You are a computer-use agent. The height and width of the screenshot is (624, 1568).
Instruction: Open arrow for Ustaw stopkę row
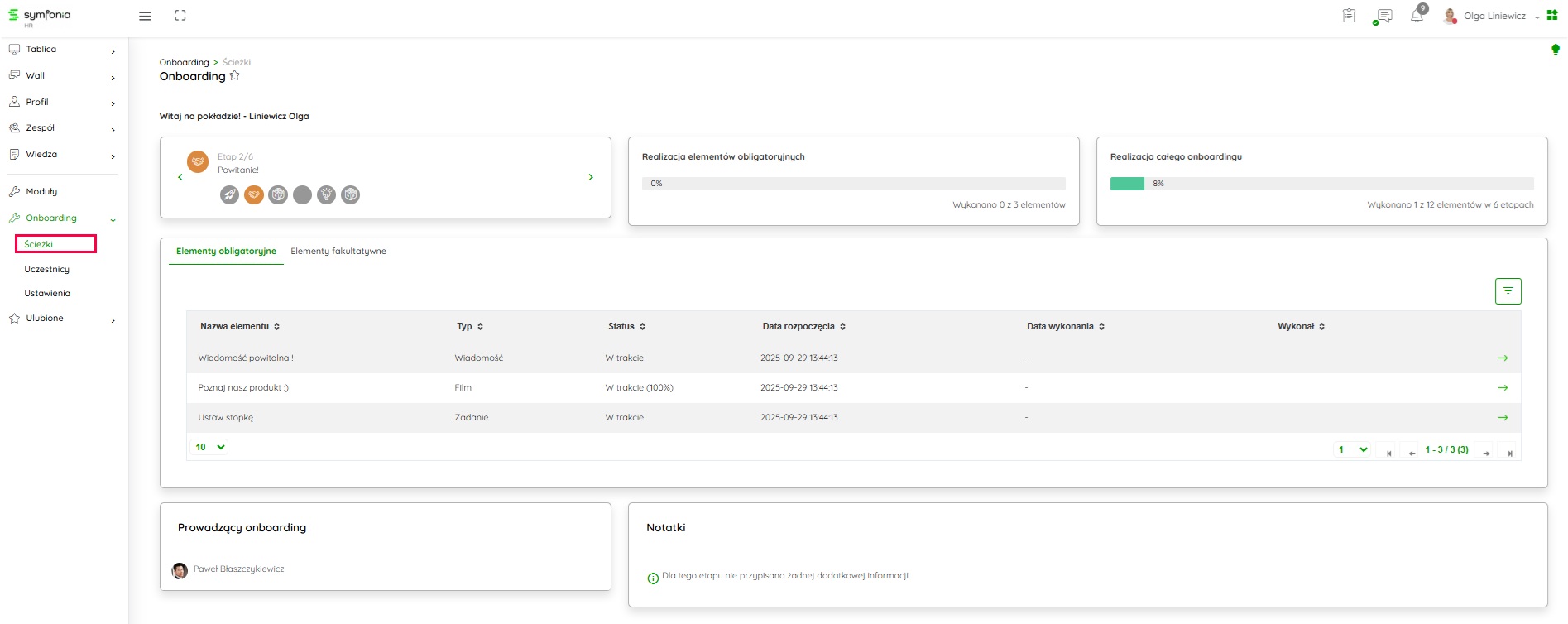coord(1503,418)
